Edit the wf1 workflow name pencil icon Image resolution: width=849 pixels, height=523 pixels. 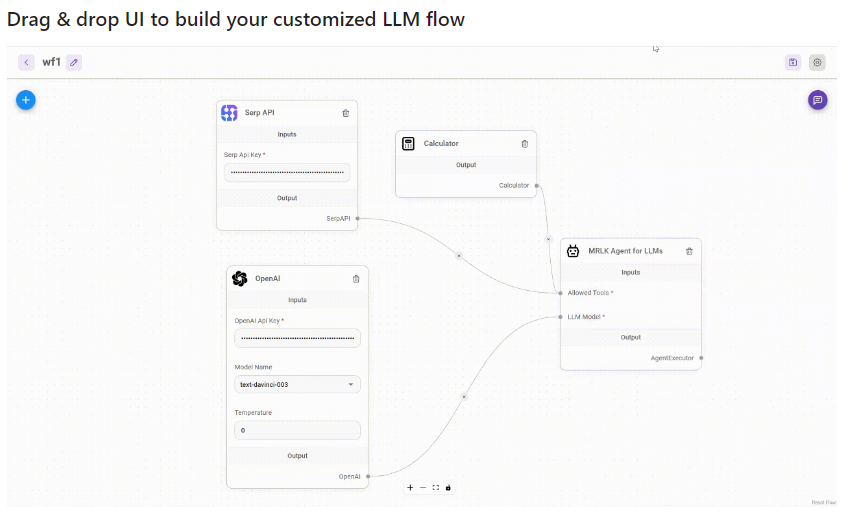point(74,62)
